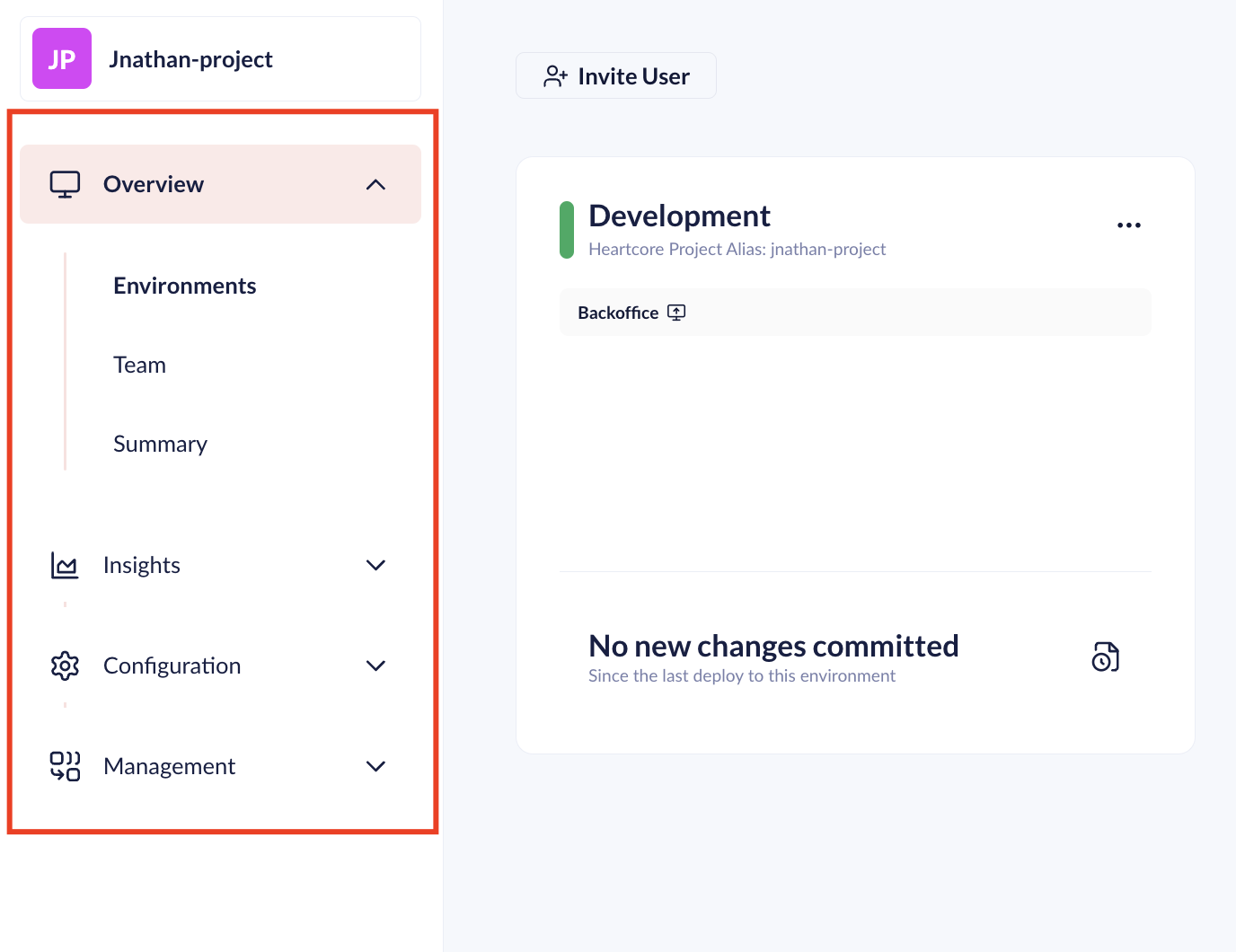Click the Overview monitor icon

point(65,184)
